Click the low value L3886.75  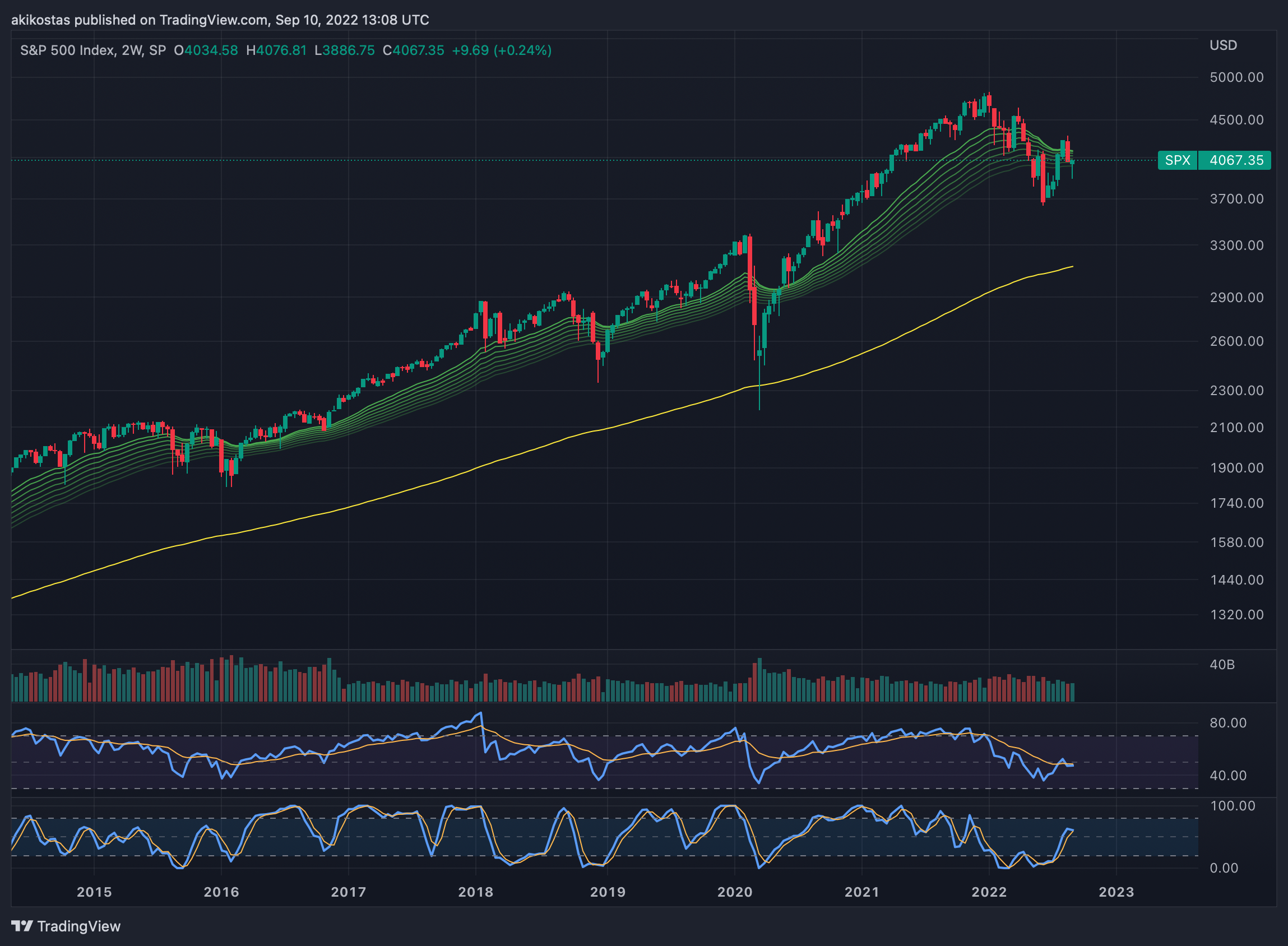click(x=344, y=50)
